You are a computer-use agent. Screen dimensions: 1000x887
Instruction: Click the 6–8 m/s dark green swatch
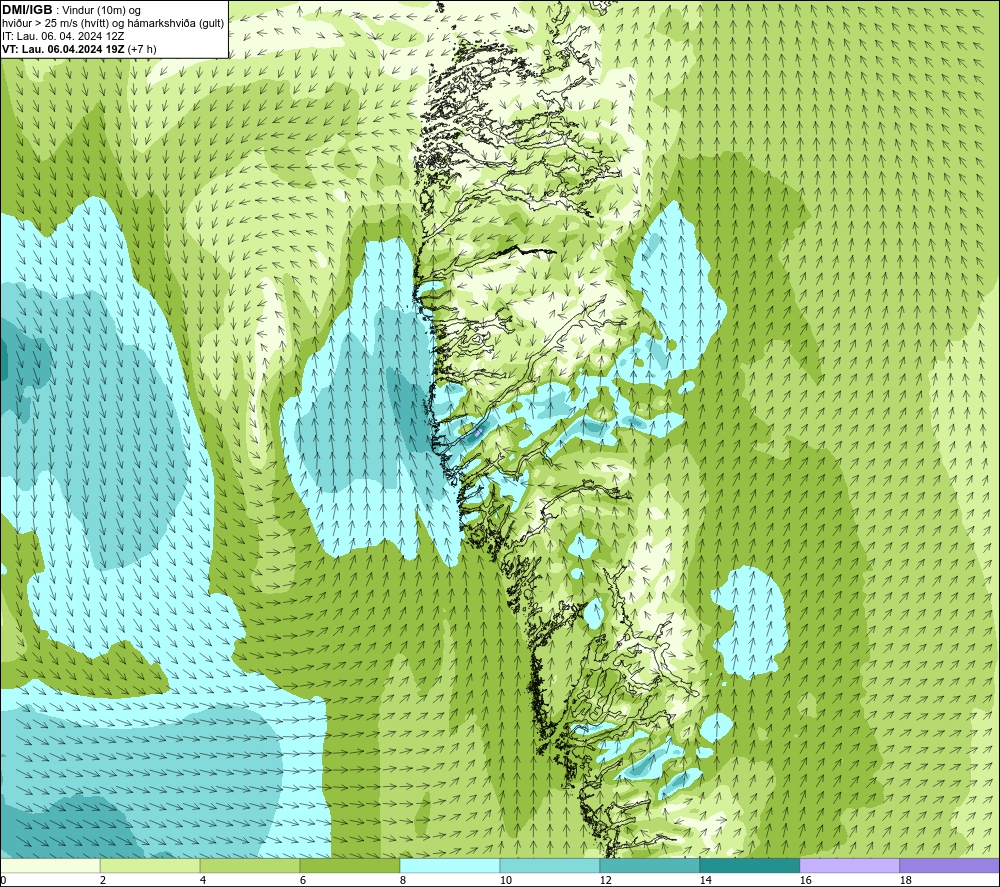[x=349, y=865]
